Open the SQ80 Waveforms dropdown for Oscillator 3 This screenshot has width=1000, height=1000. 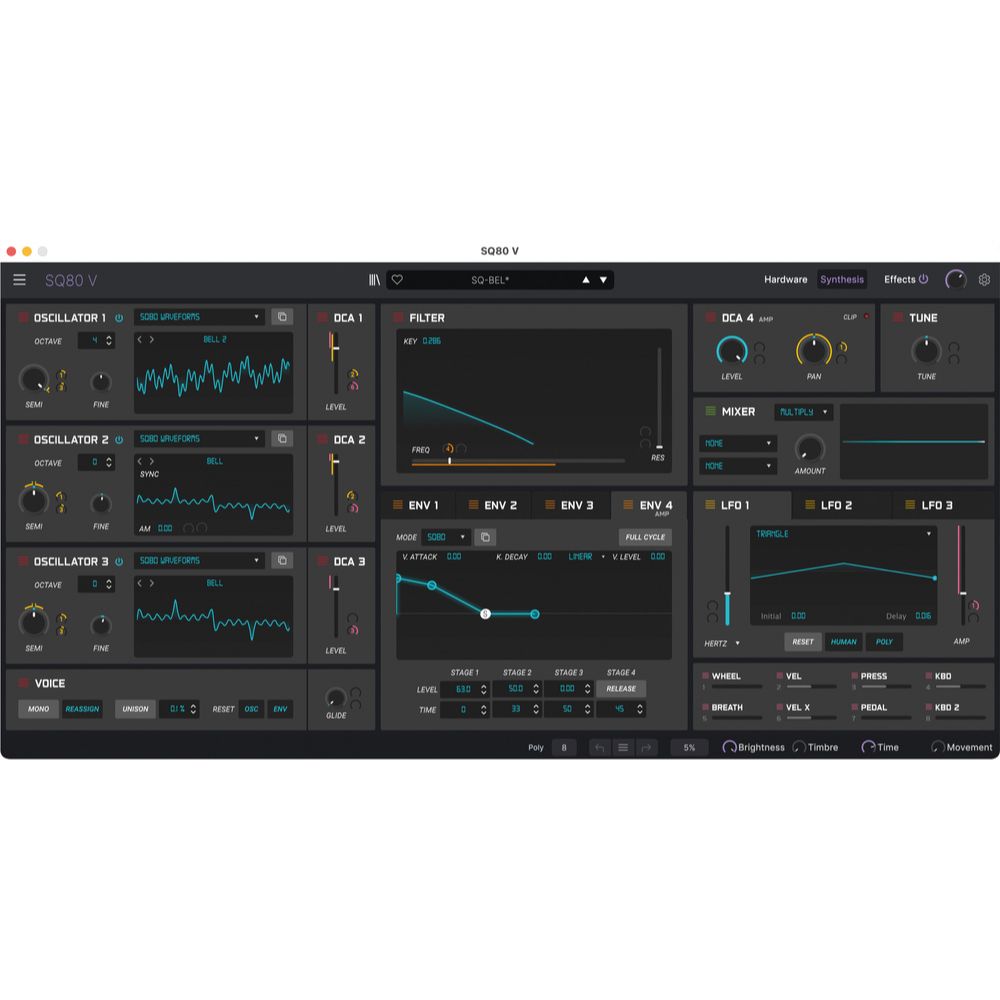click(198, 560)
